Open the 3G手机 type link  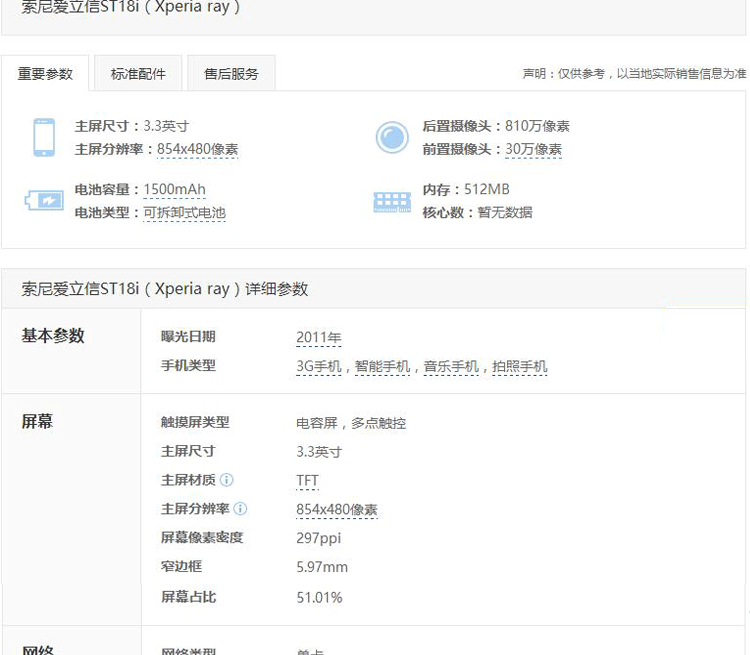point(319,366)
